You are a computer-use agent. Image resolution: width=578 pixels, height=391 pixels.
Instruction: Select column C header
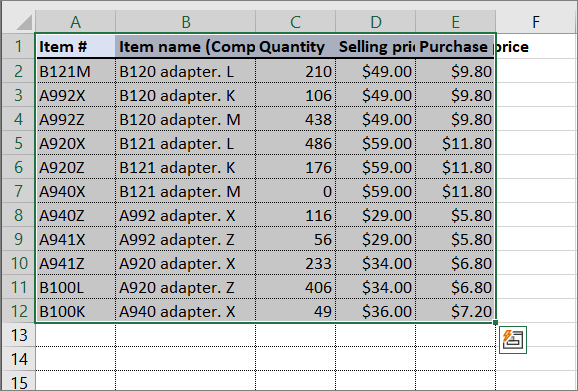click(295, 22)
